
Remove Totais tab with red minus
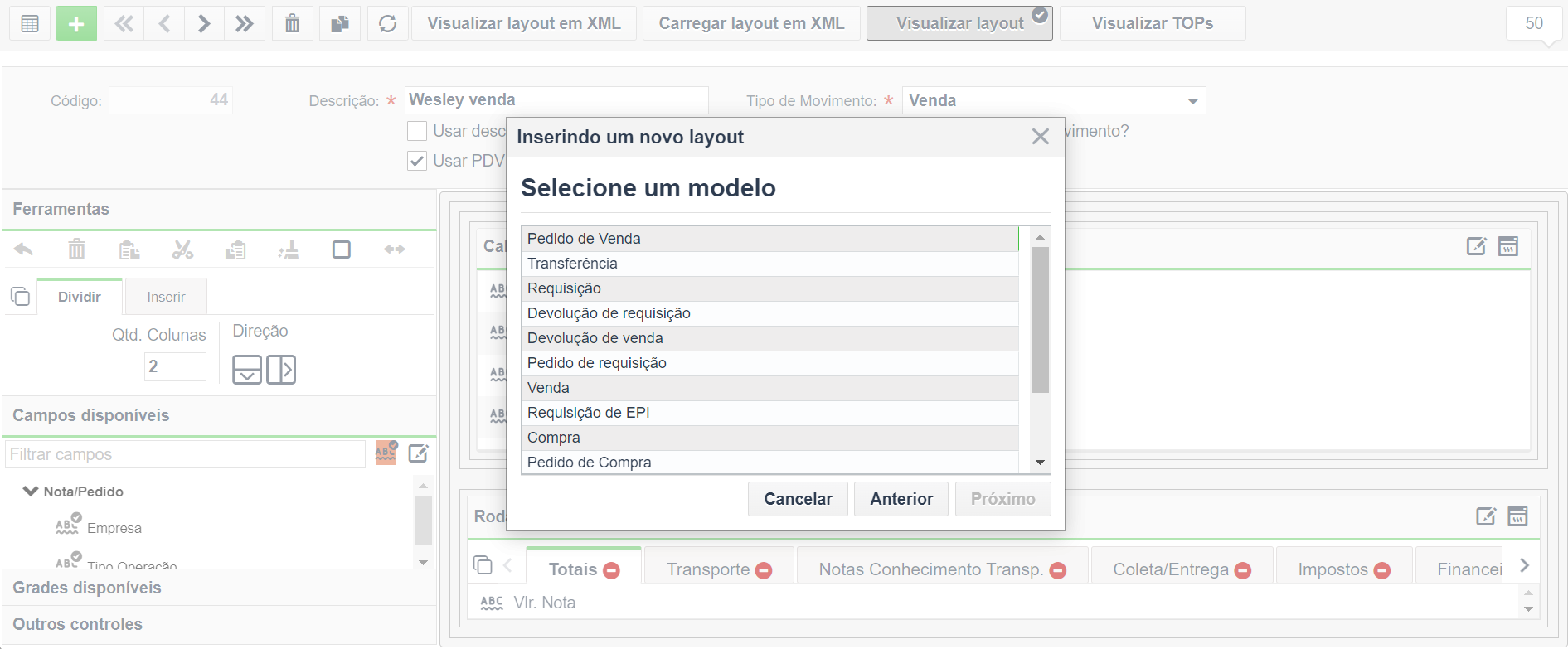pos(612,570)
